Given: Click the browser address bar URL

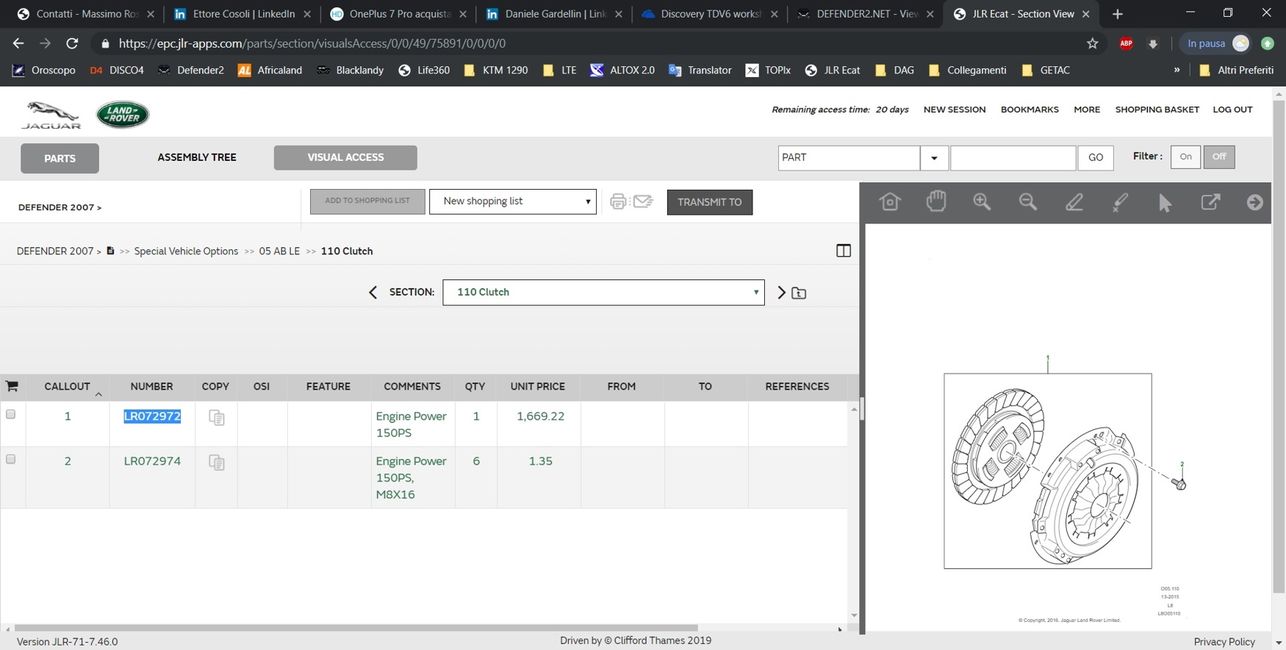Looking at the screenshot, I should [x=312, y=44].
